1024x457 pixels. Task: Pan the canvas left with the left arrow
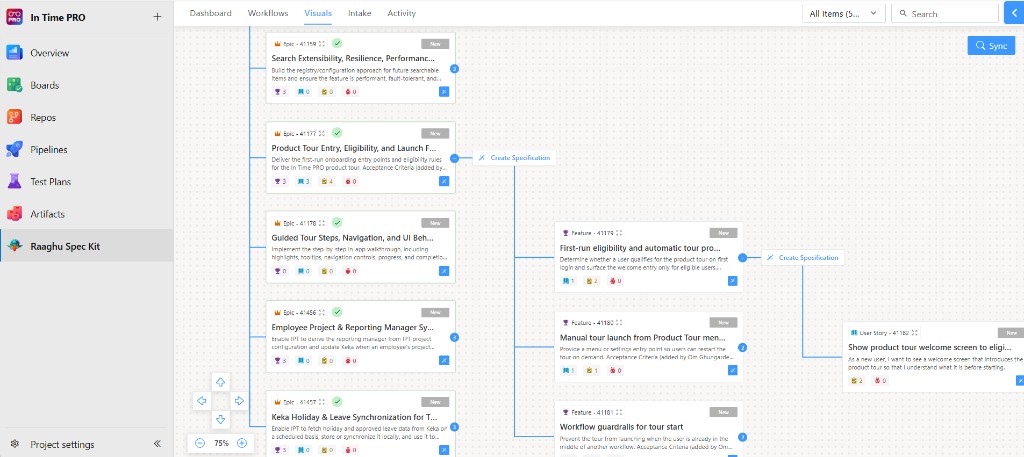pos(202,401)
